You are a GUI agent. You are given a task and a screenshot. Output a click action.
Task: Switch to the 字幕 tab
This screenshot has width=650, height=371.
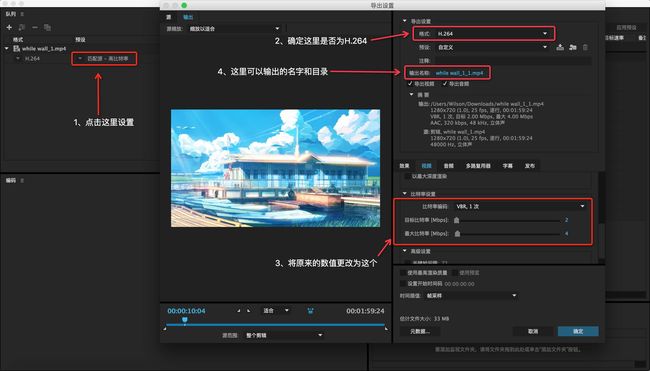pos(507,166)
